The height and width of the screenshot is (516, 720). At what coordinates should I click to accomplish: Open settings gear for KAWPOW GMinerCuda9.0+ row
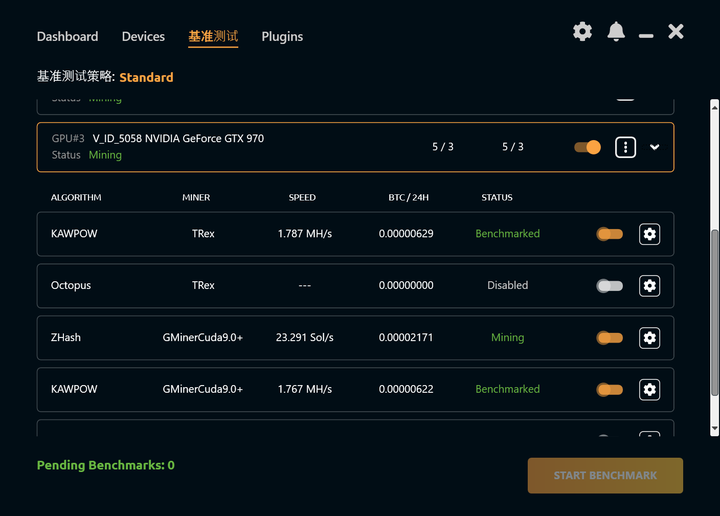coord(649,390)
